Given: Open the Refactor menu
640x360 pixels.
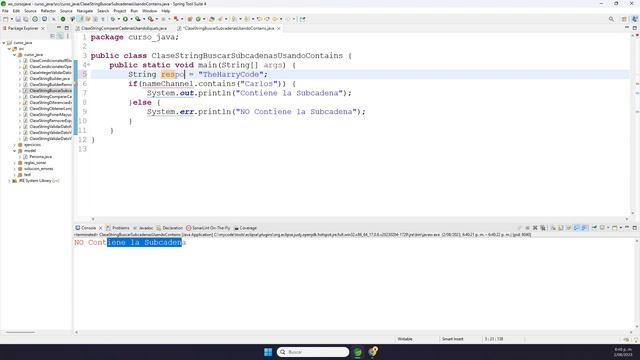Looking at the screenshot, I should (x=48, y=11).
